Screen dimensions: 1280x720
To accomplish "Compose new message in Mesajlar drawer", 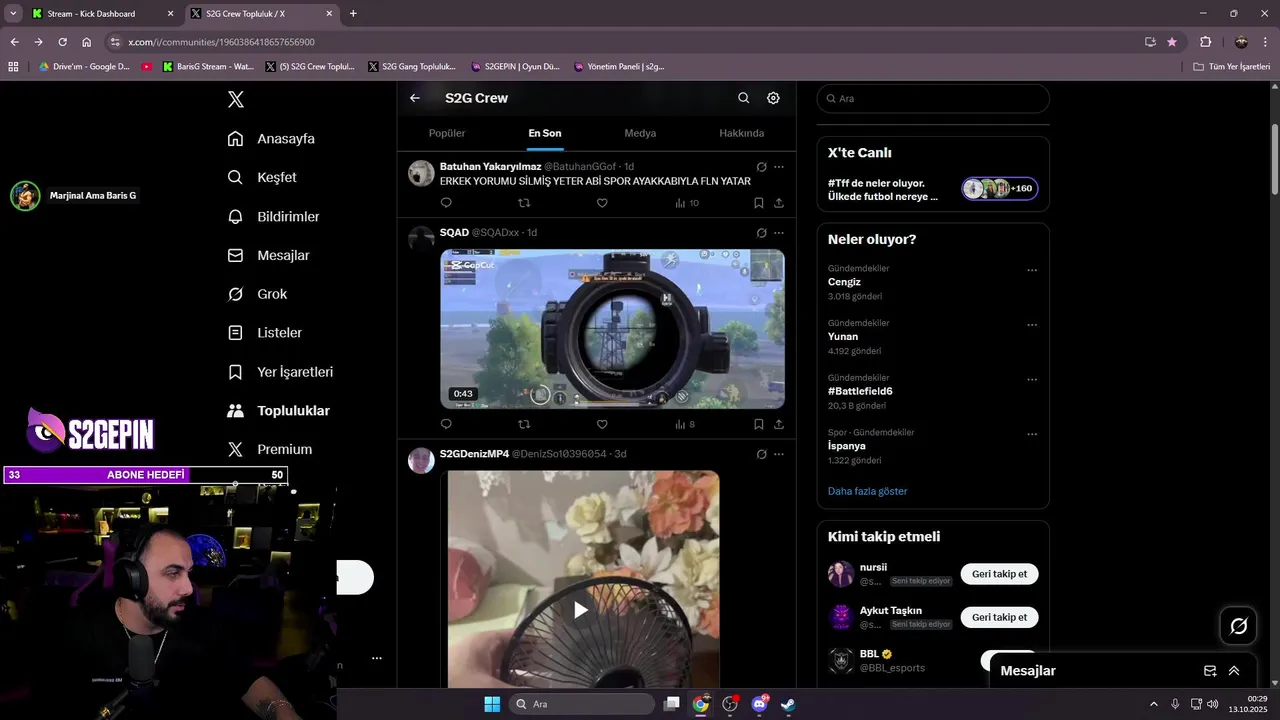I will point(1210,671).
